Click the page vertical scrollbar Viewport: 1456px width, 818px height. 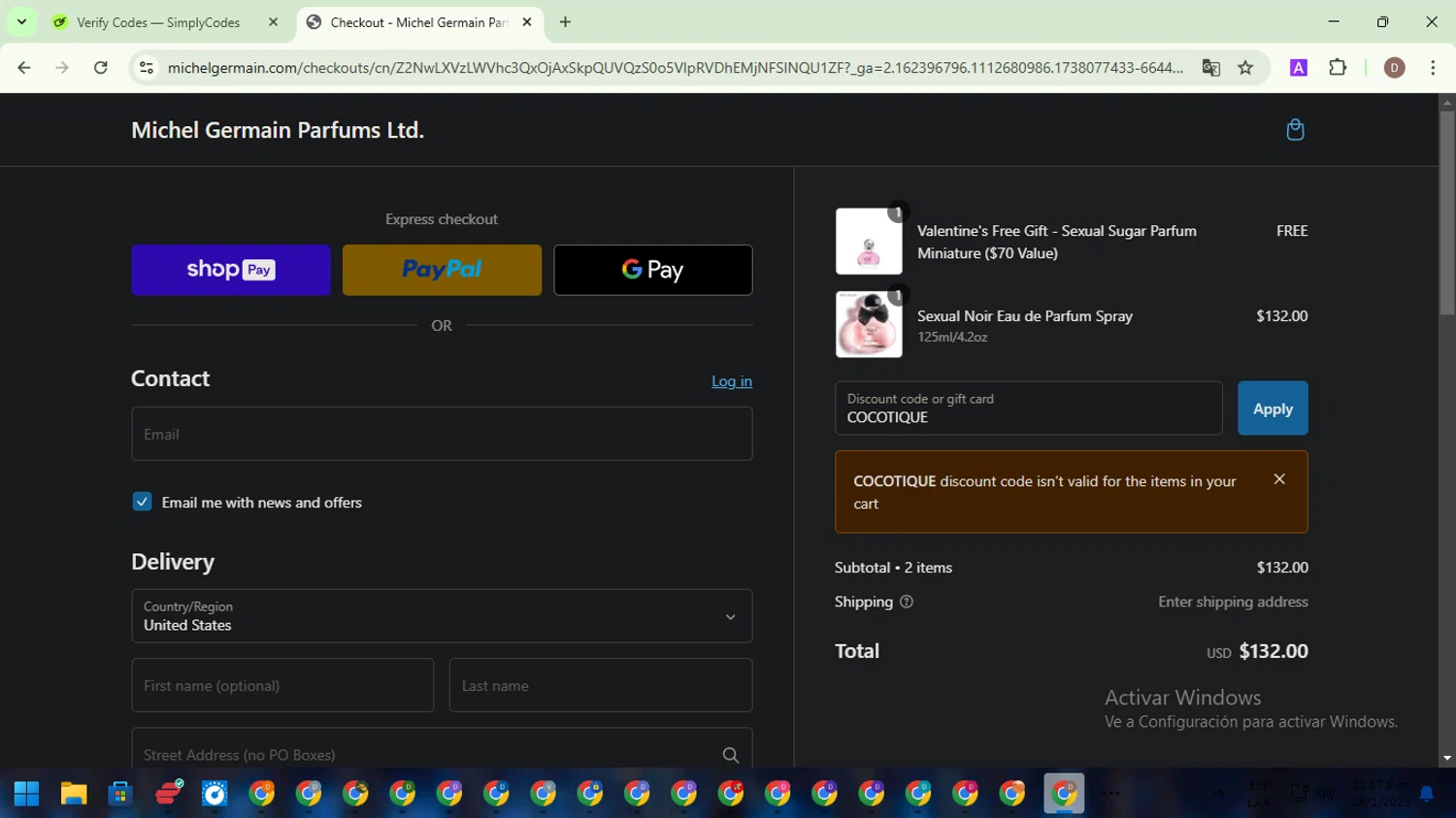pos(1447,213)
